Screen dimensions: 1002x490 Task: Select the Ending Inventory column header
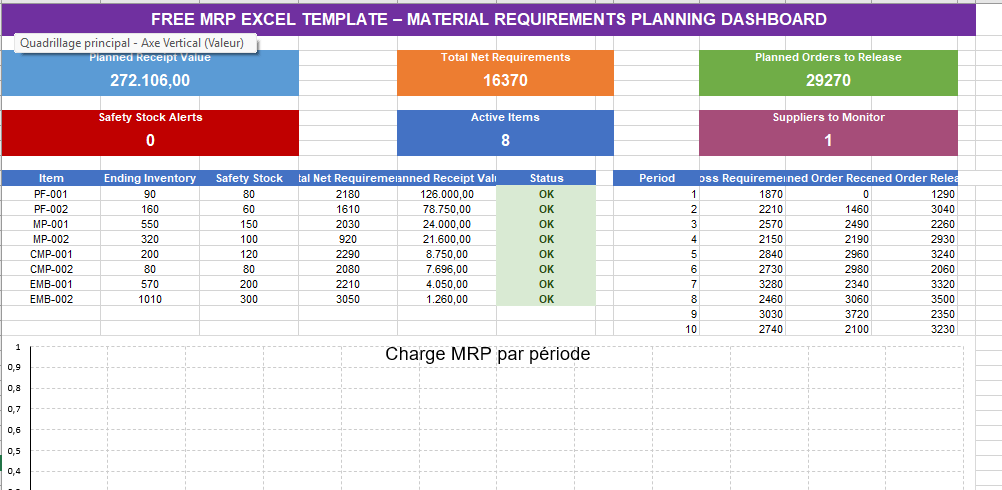(x=150, y=178)
